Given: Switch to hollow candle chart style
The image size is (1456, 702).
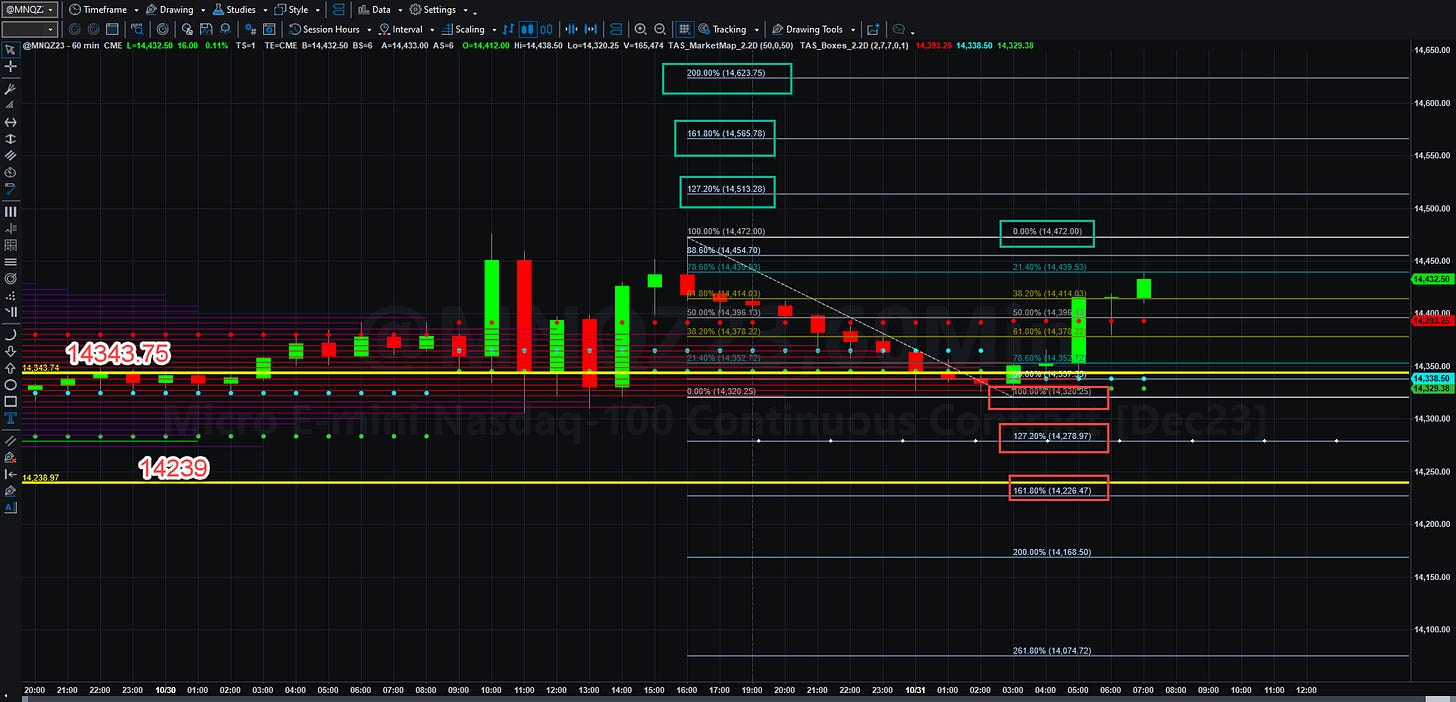Looking at the screenshot, I should pos(546,30).
